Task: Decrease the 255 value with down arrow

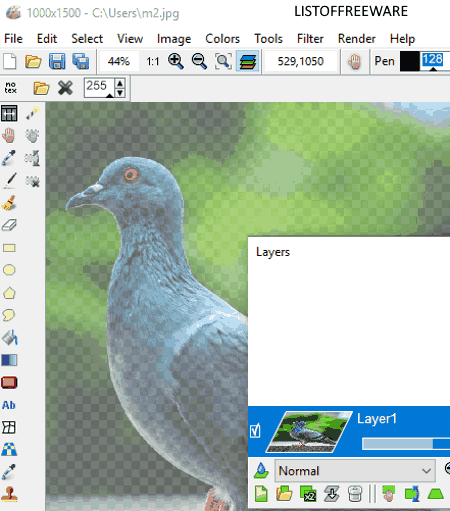Action: [120, 92]
